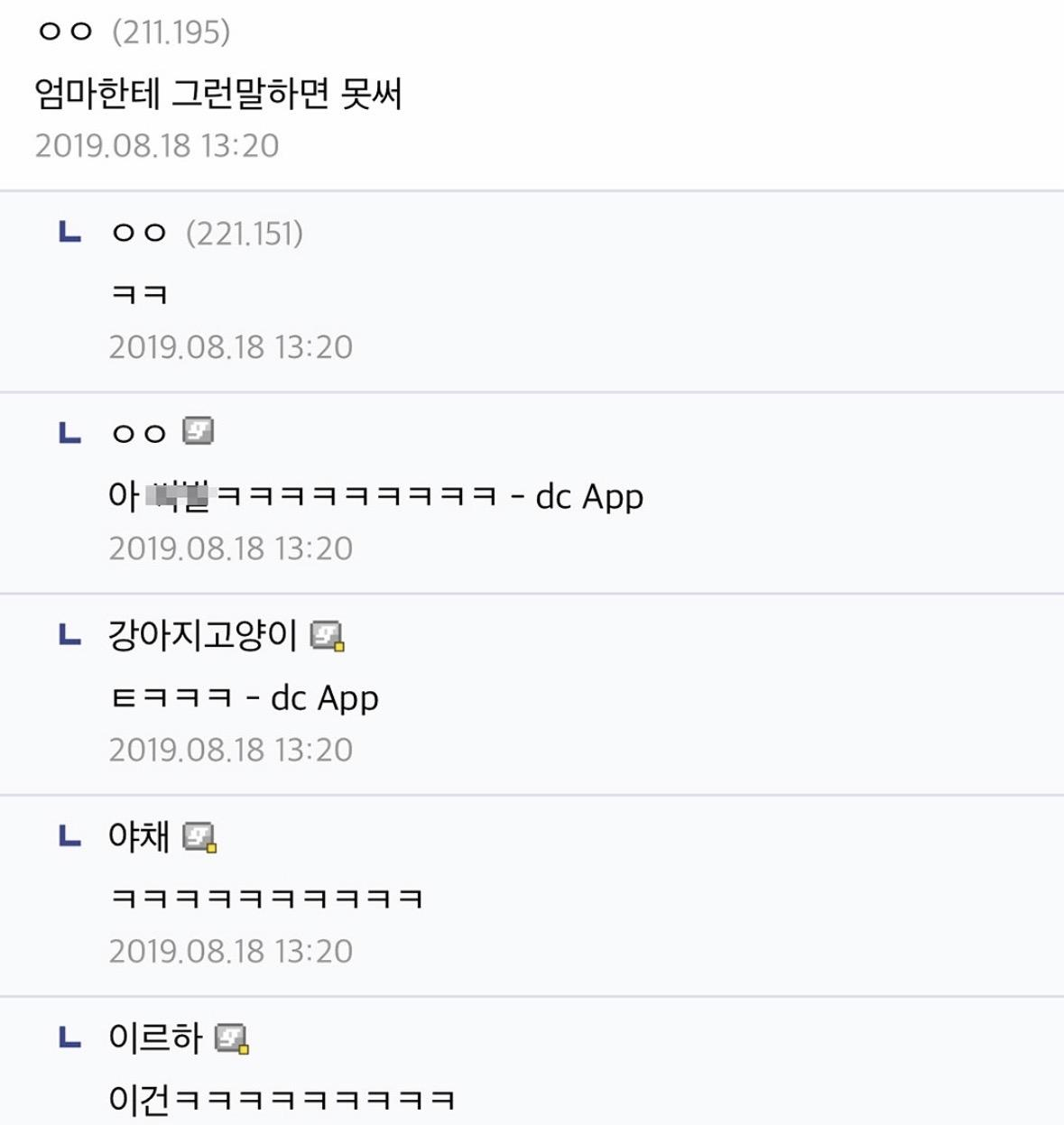1064x1125 pixels.
Task: Click the reply author ㅇㅇ (221.151)
Action: pyautogui.click(x=206, y=234)
